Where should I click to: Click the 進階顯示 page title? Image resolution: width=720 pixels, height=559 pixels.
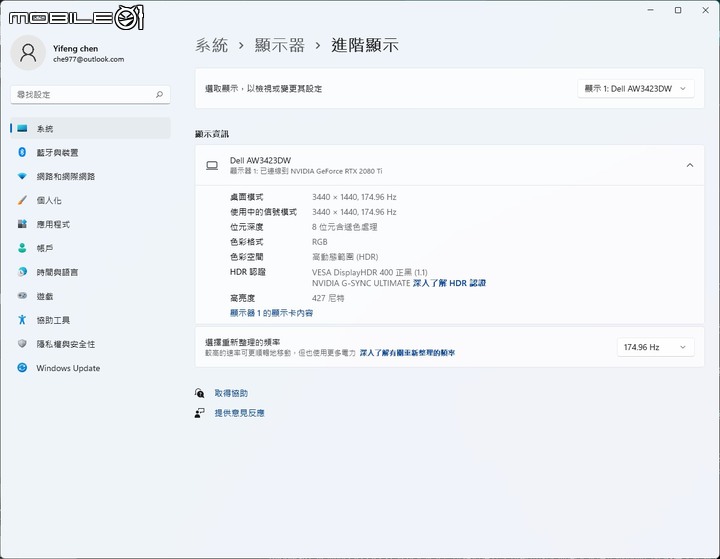pos(365,45)
